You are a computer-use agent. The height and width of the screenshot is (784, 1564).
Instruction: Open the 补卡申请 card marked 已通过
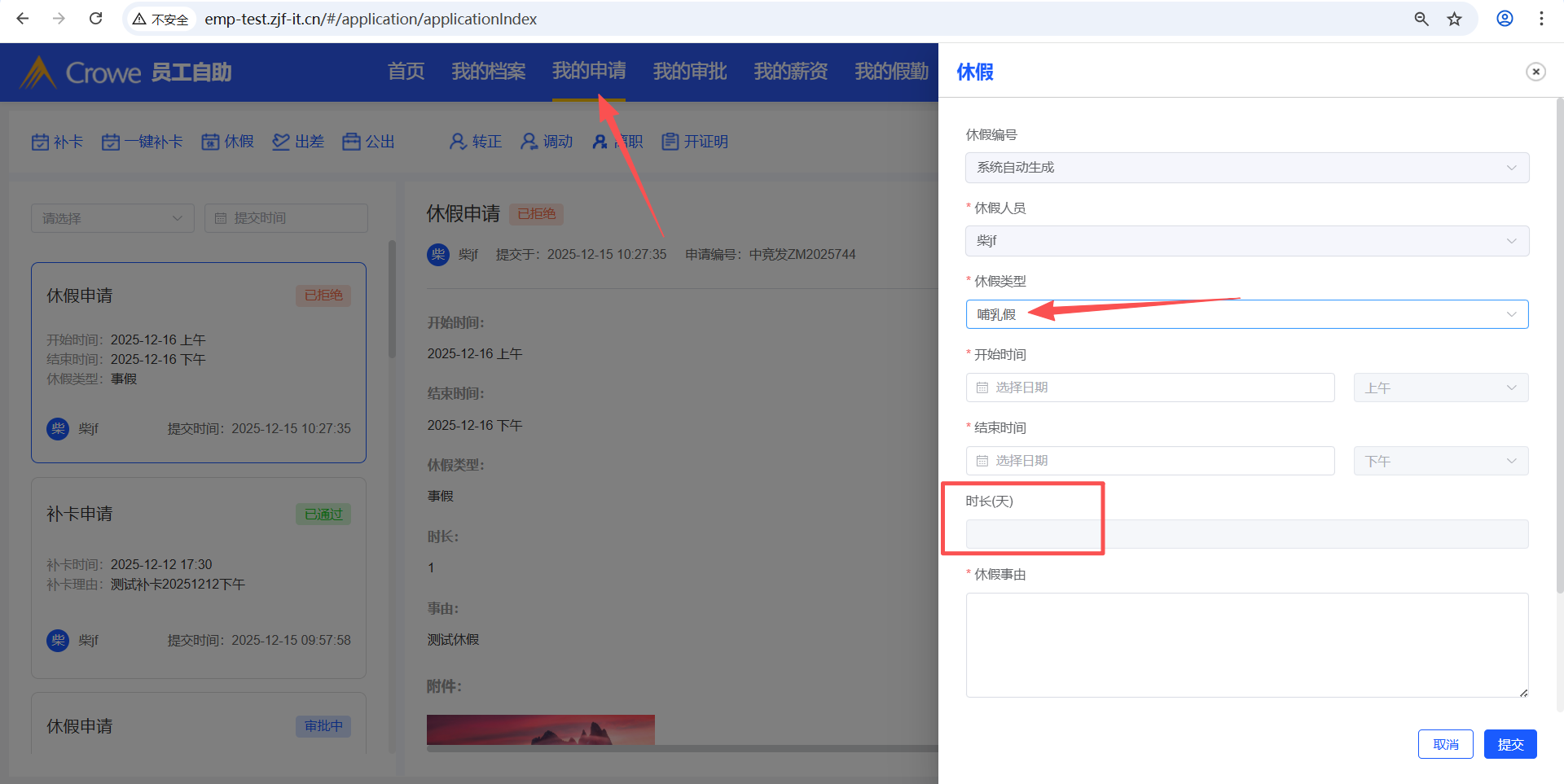click(x=199, y=578)
